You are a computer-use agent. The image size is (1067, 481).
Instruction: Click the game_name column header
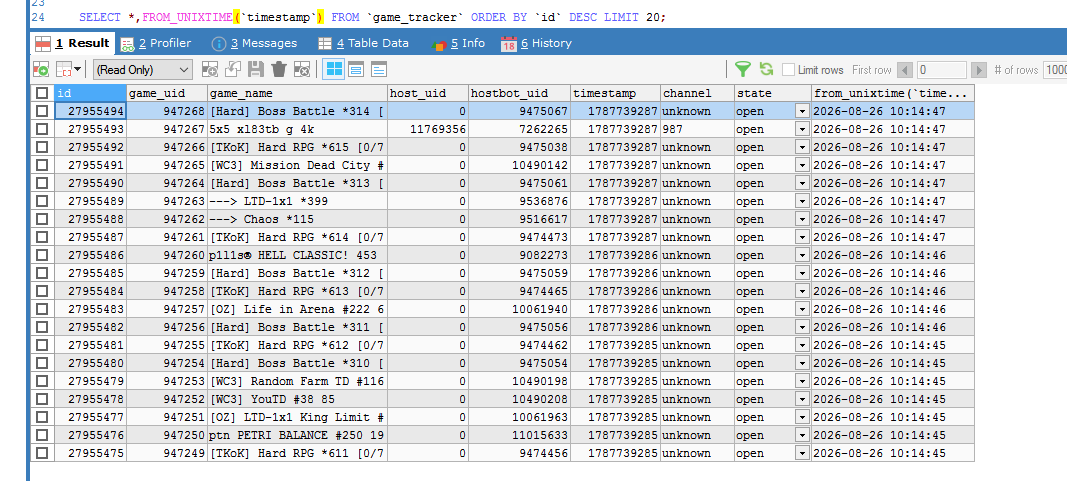(297, 93)
